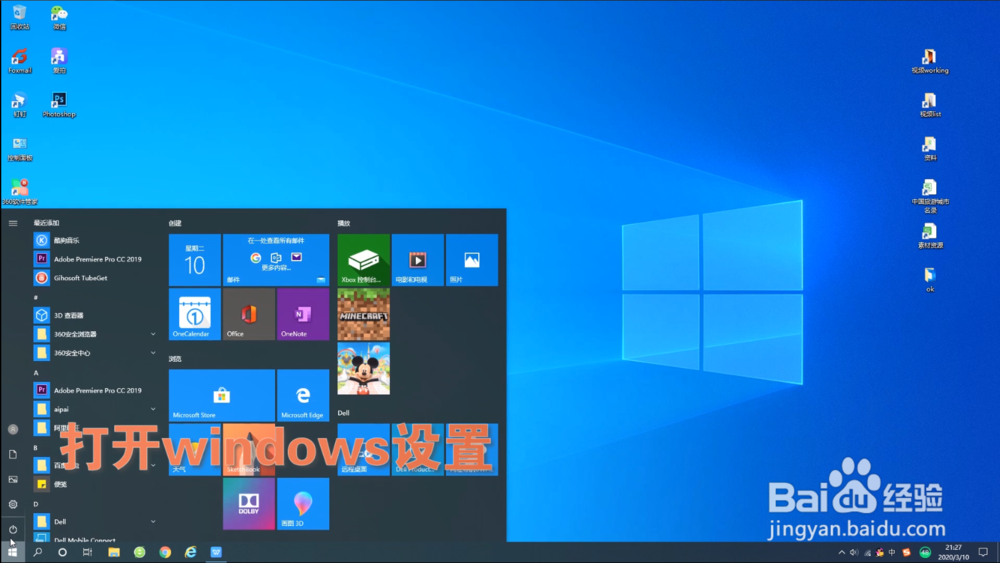Click the A letter header in app list
This screenshot has width=1000, height=563.
click(36, 372)
